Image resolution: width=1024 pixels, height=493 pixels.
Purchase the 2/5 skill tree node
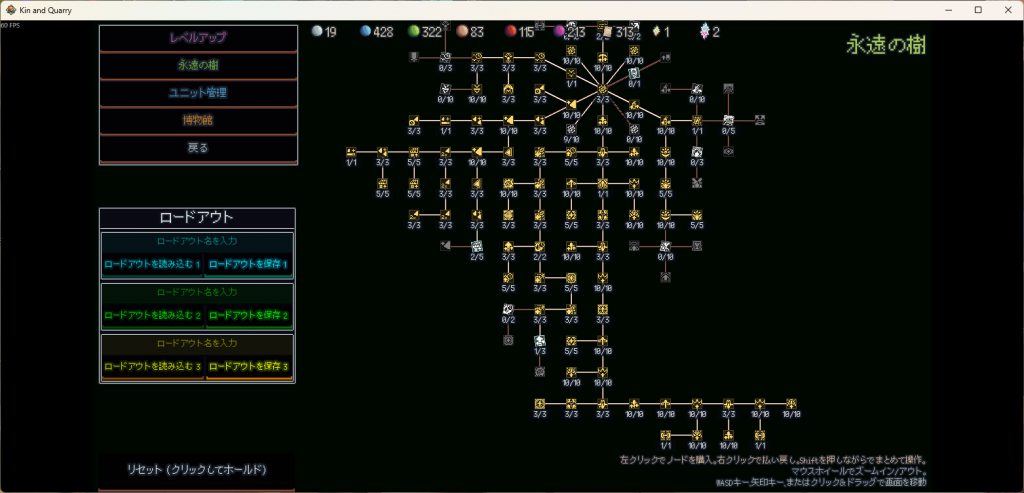[477, 245]
